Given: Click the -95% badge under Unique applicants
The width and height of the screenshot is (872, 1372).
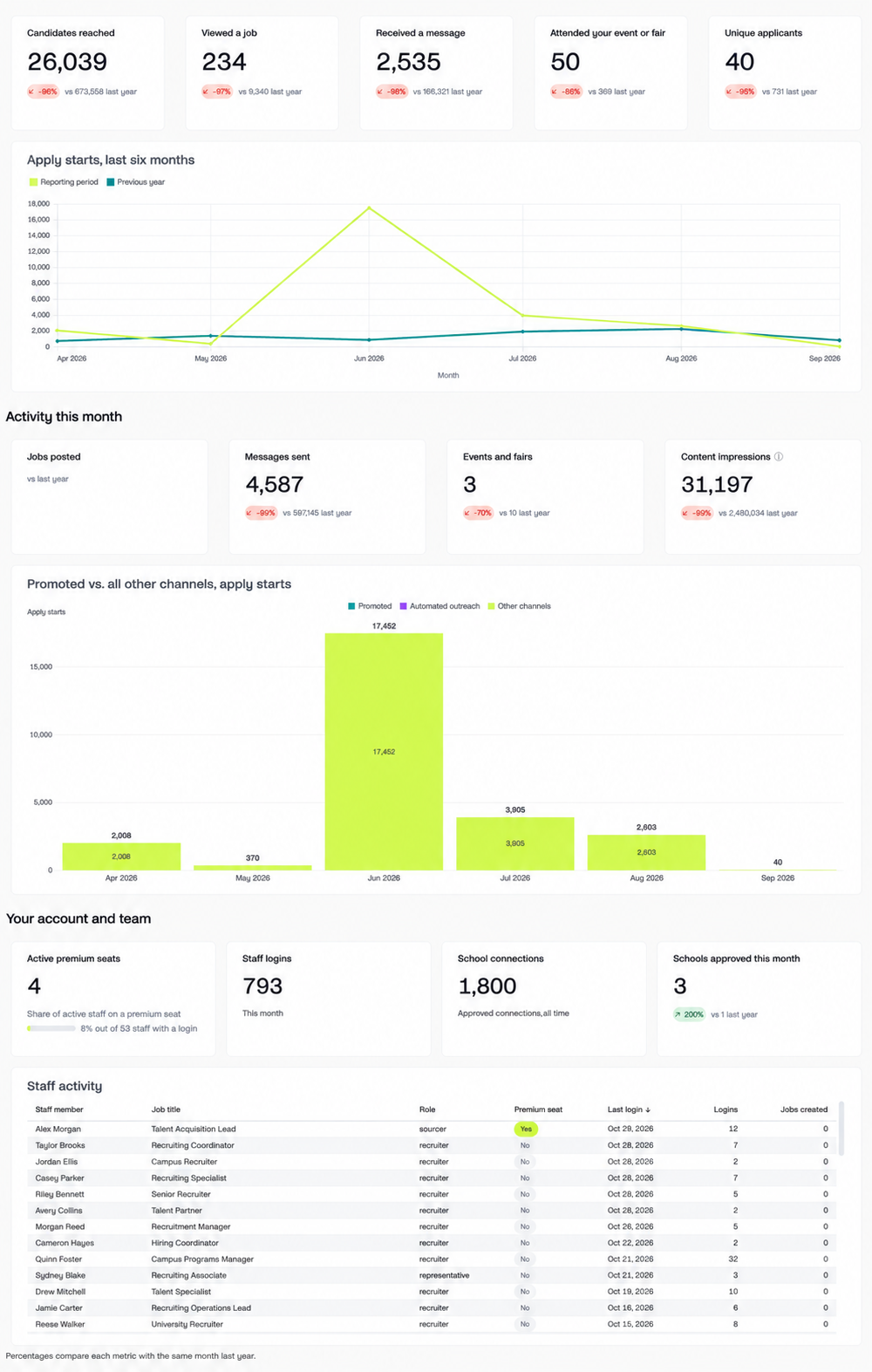Looking at the screenshot, I should point(740,92).
